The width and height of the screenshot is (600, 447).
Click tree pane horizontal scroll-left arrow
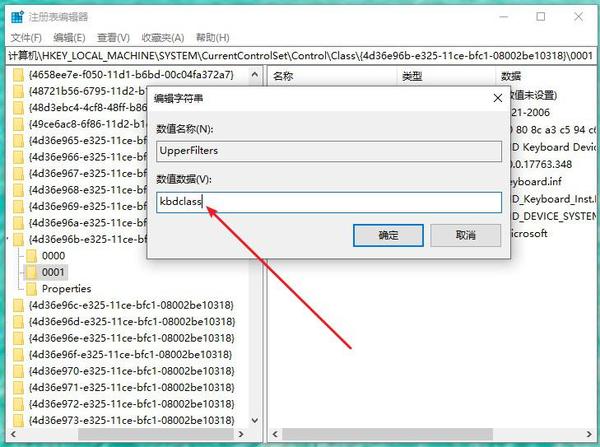pos(13,434)
